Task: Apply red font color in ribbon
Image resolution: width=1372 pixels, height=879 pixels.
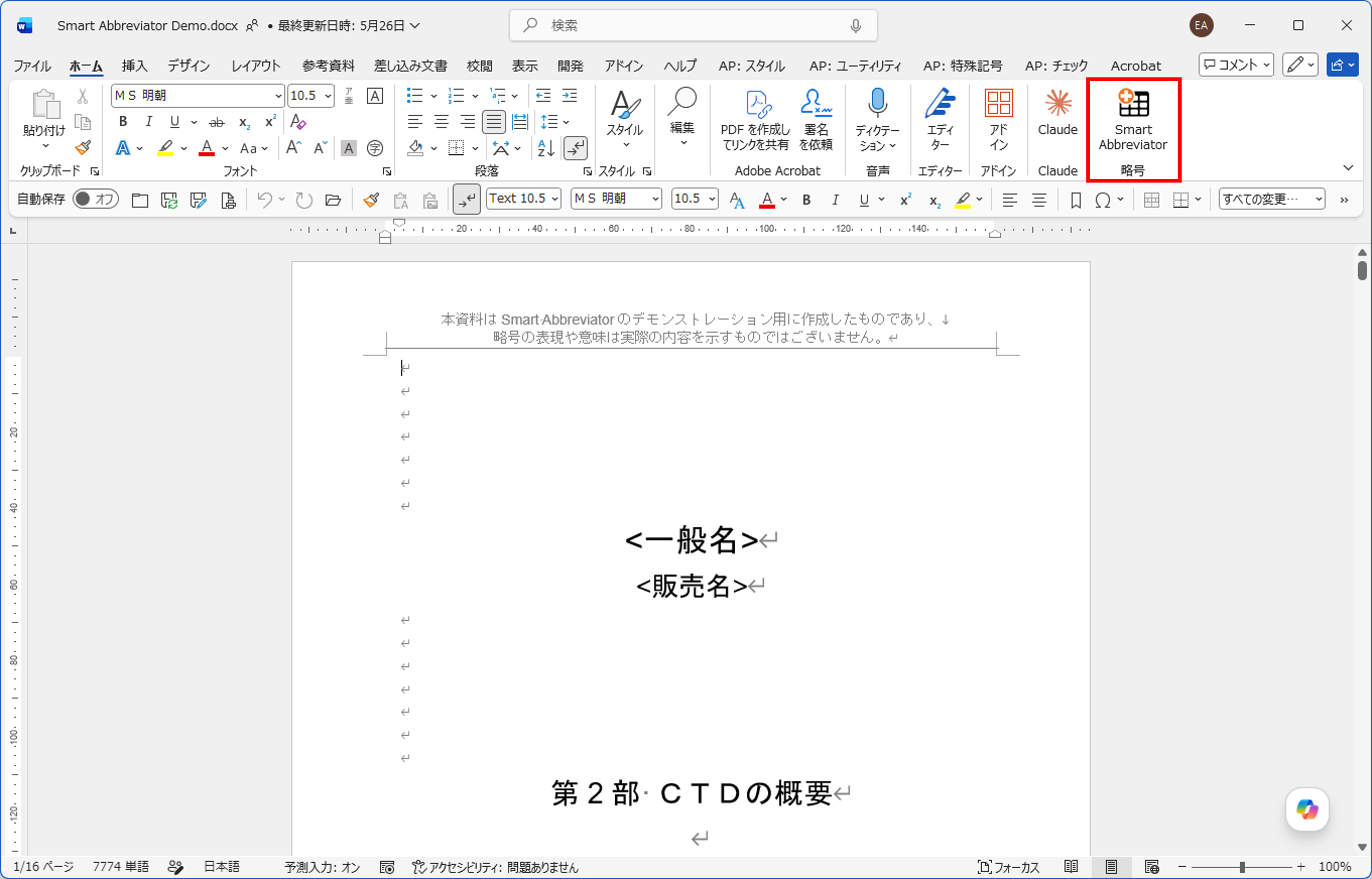Action: coord(207,148)
